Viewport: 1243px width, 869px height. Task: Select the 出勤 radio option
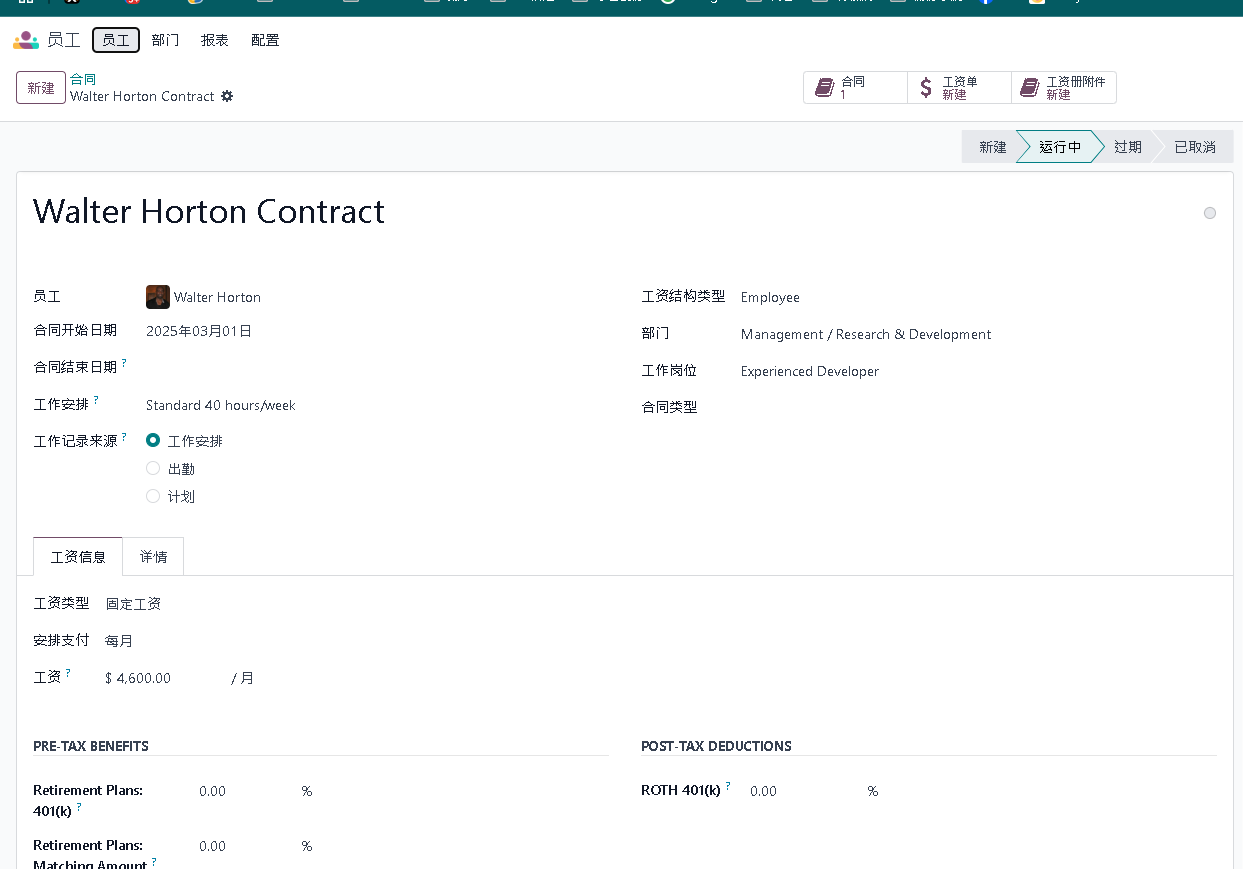click(153, 468)
